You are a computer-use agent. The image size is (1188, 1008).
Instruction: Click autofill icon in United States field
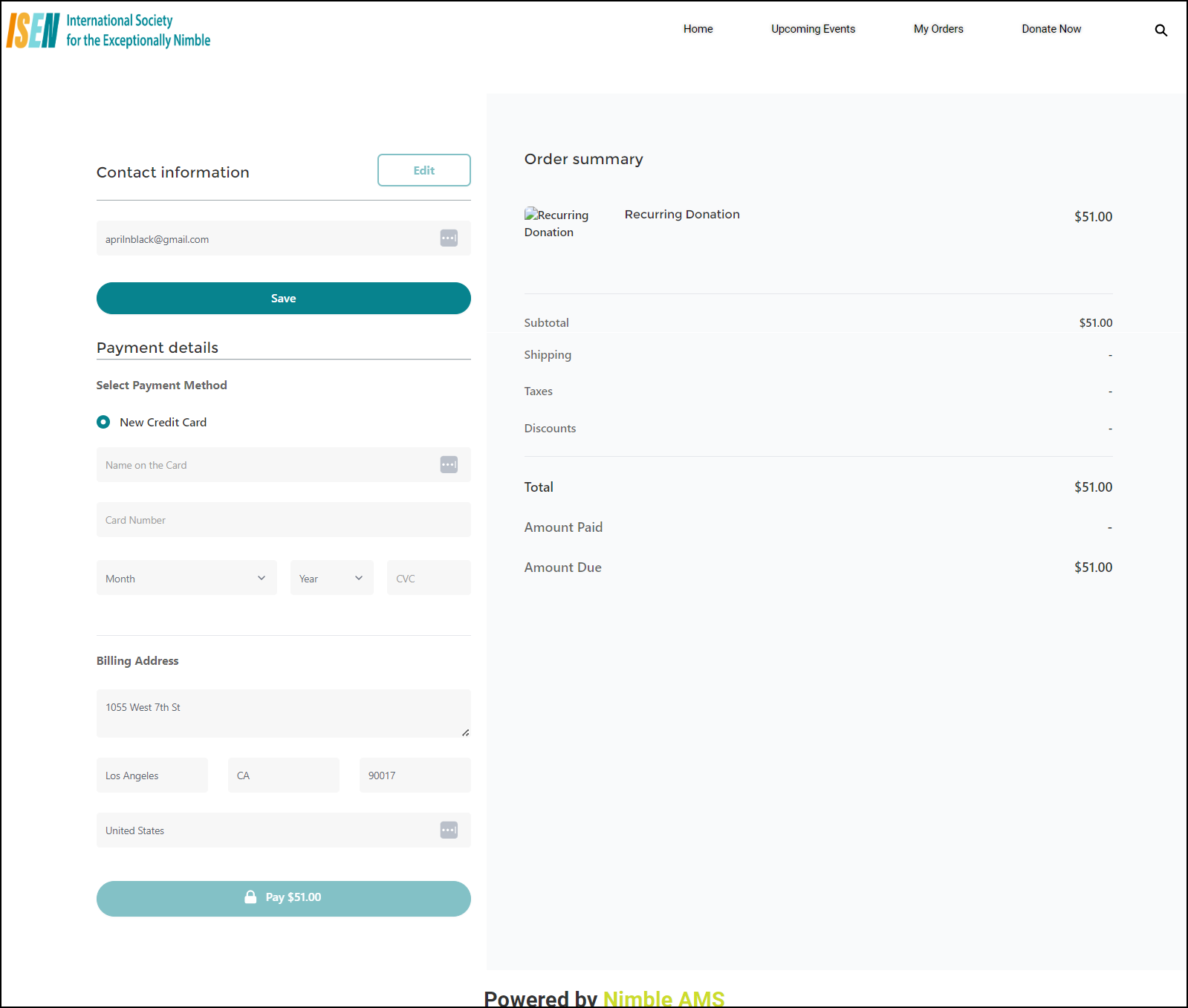pyautogui.click(x=449, y=830)
